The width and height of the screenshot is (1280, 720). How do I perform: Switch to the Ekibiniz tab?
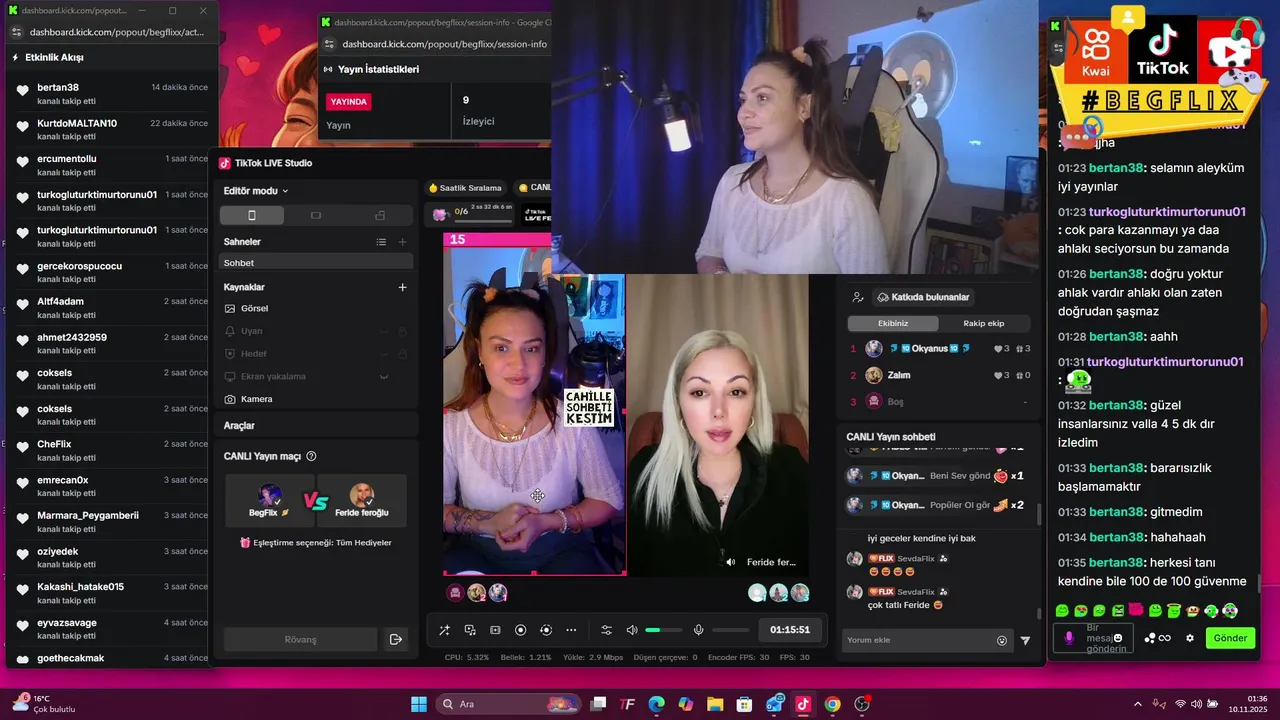tap(893, 323)
